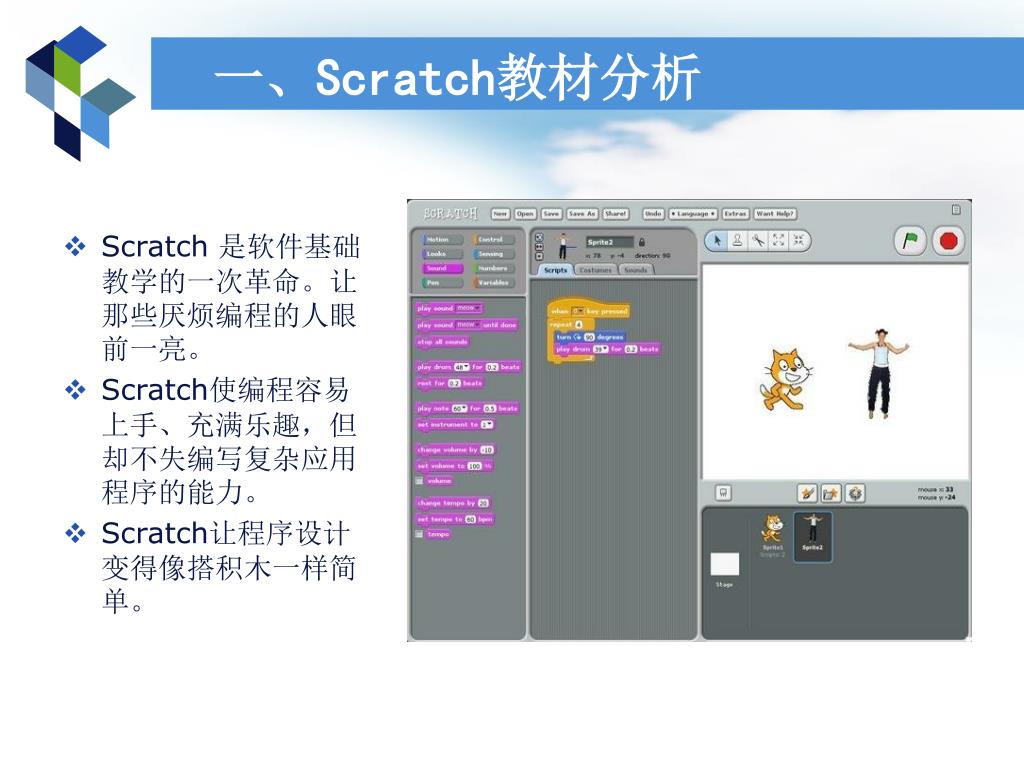Click the New button
The width and height of the screenshot is (1024, 768).
tap(500, 214)
